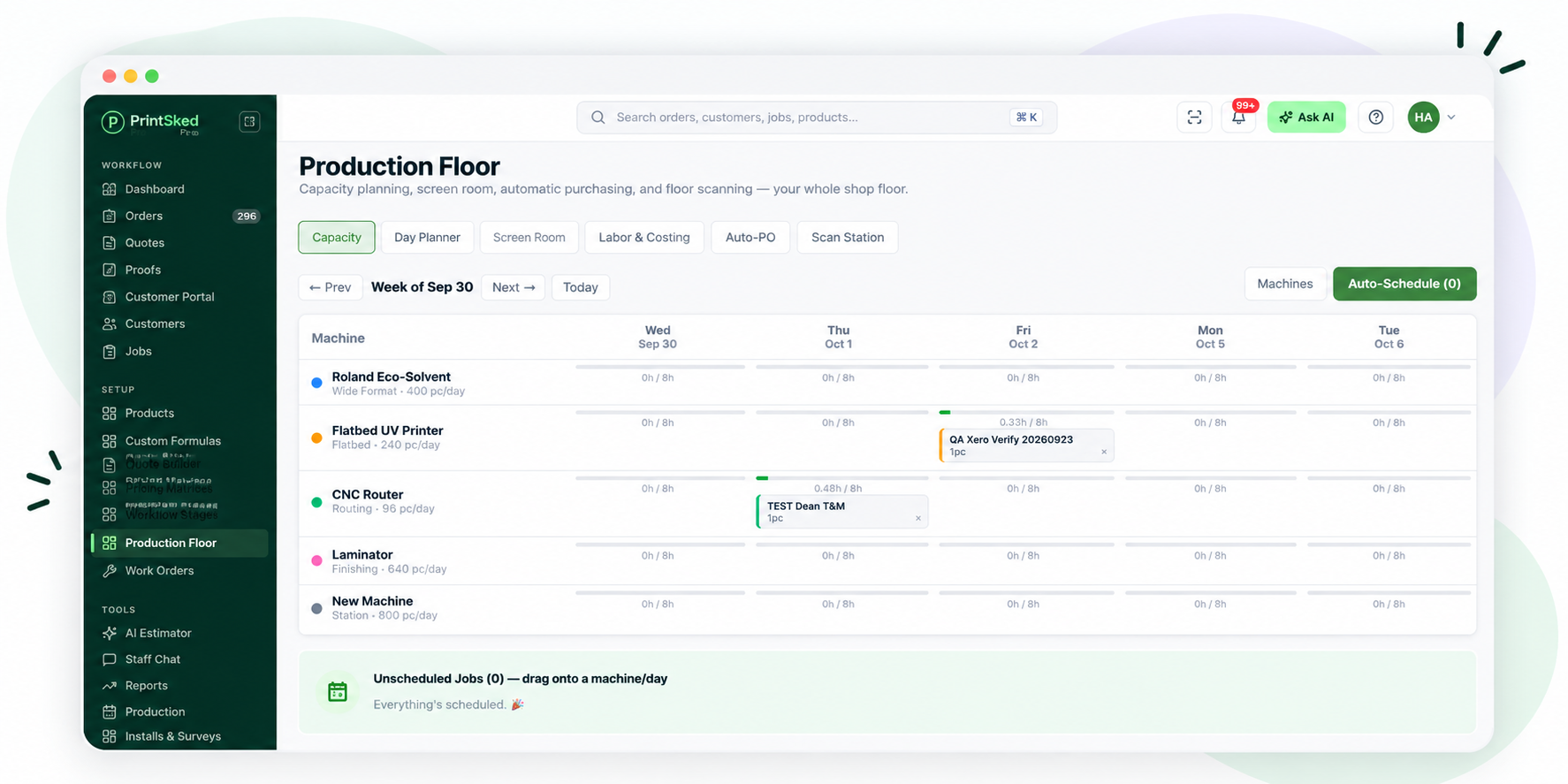
Task: Click the PrintSked logo icon
Action: [112, 122]
